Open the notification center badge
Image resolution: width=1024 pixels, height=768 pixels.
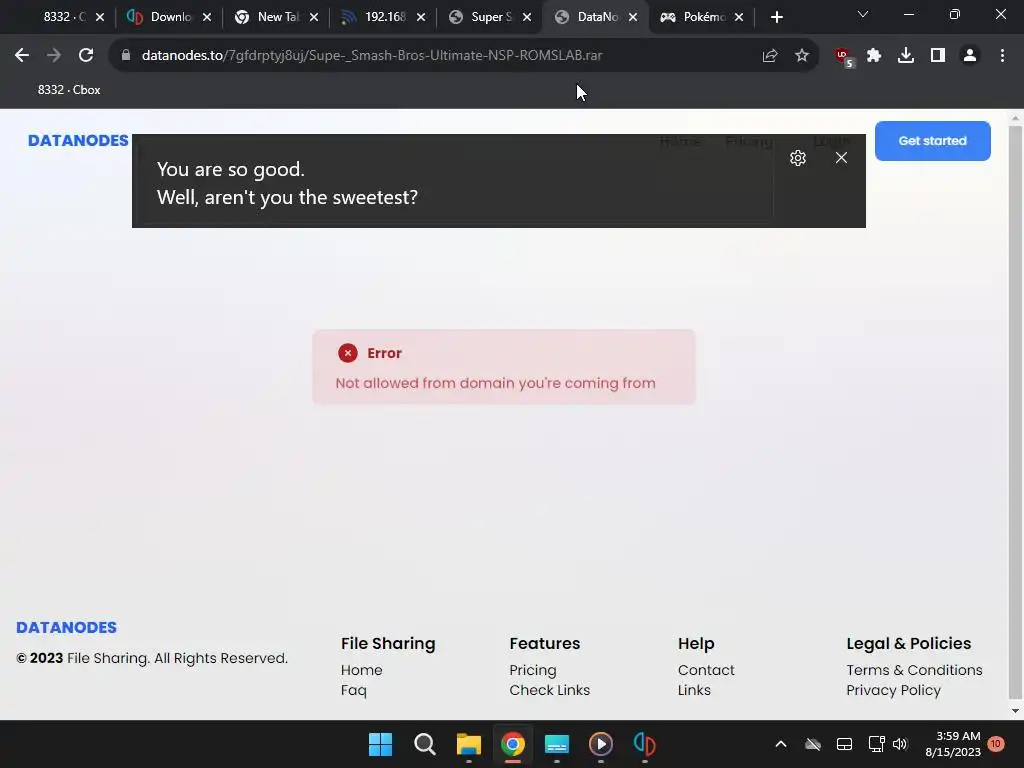pyautogui.click(x=995, y=744)
